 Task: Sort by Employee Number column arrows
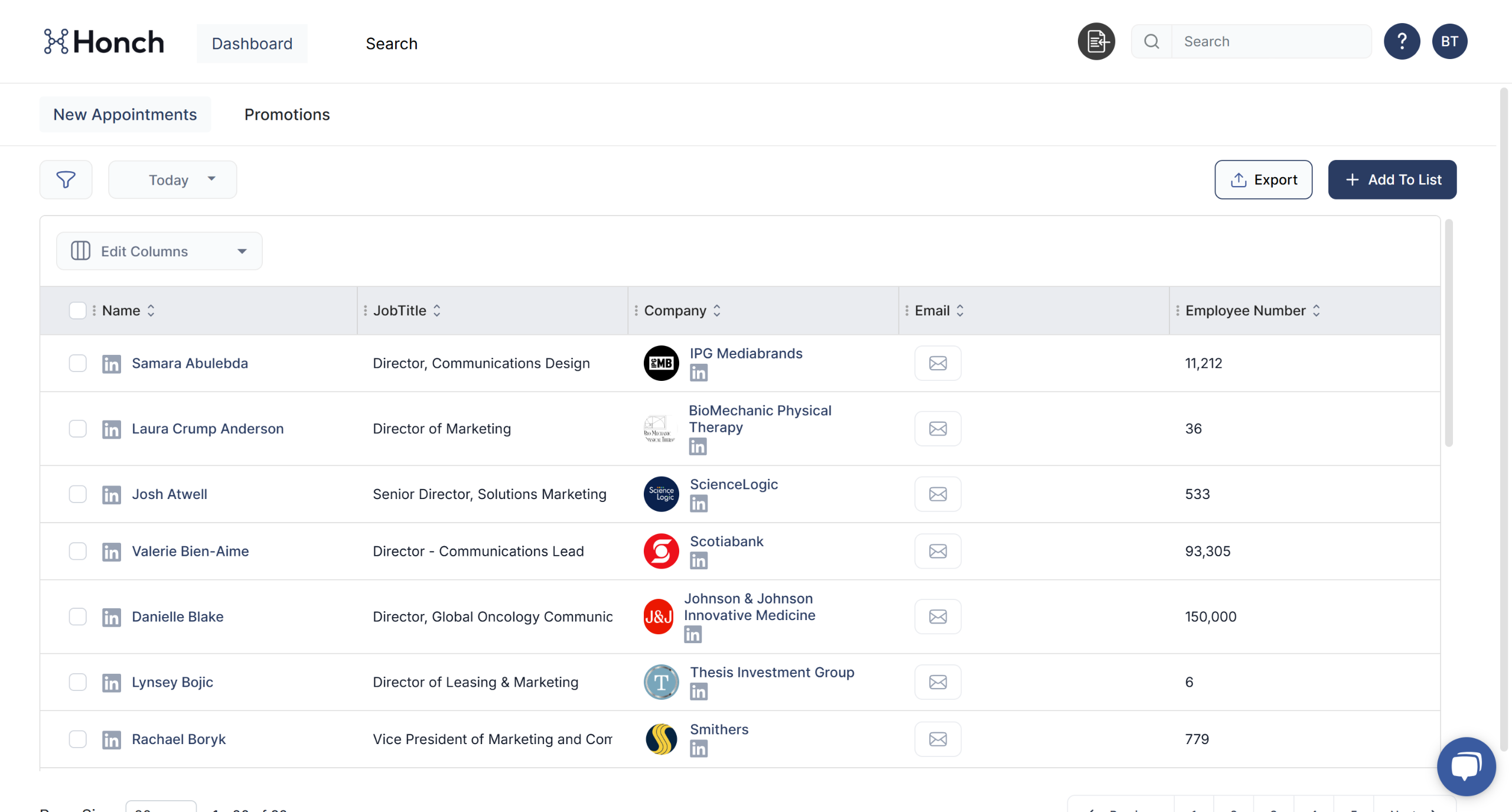pos(1317,311)
